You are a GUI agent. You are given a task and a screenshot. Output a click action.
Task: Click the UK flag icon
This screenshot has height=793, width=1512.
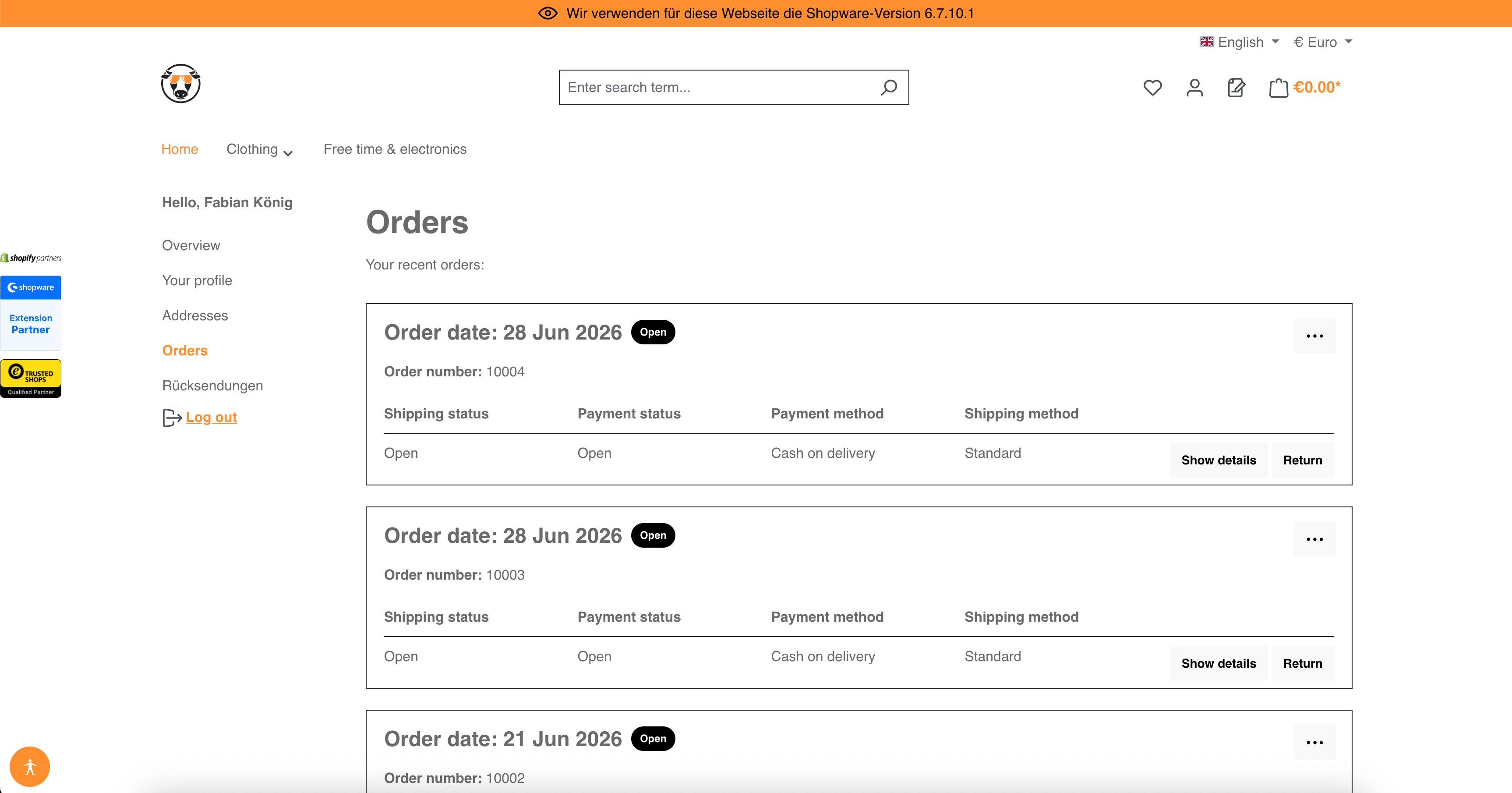click(1207, 42)
